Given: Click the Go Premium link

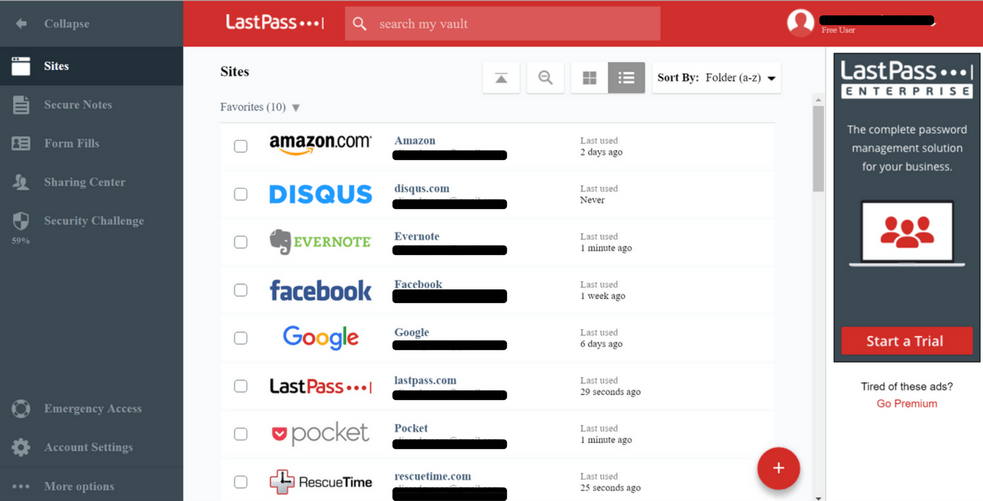Looking at the screenshot, I should pyautogui.click(x=907, y=403).
